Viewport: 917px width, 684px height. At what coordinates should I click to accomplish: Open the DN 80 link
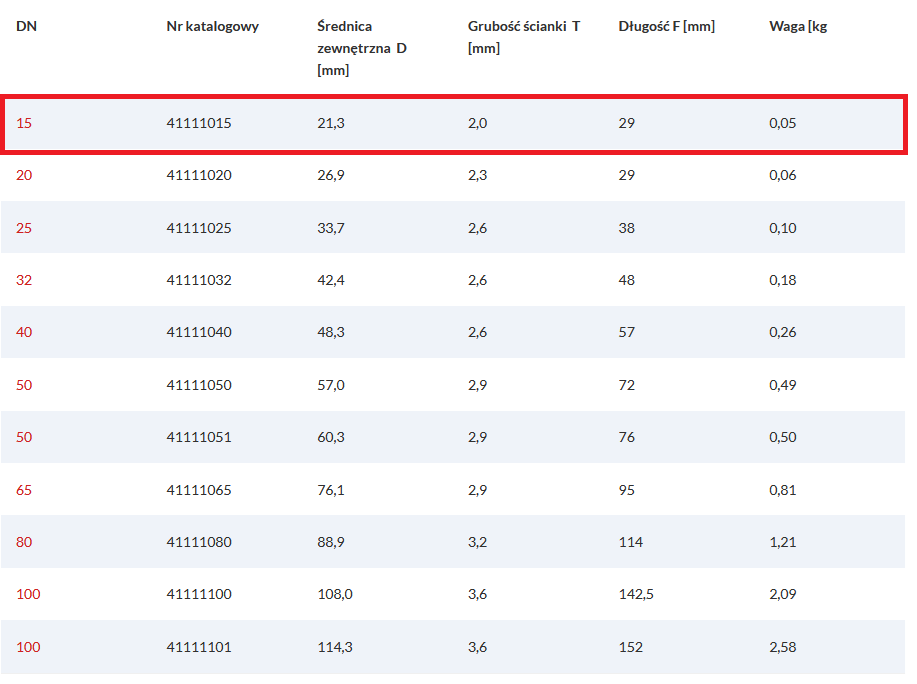(x=24, y=542)
